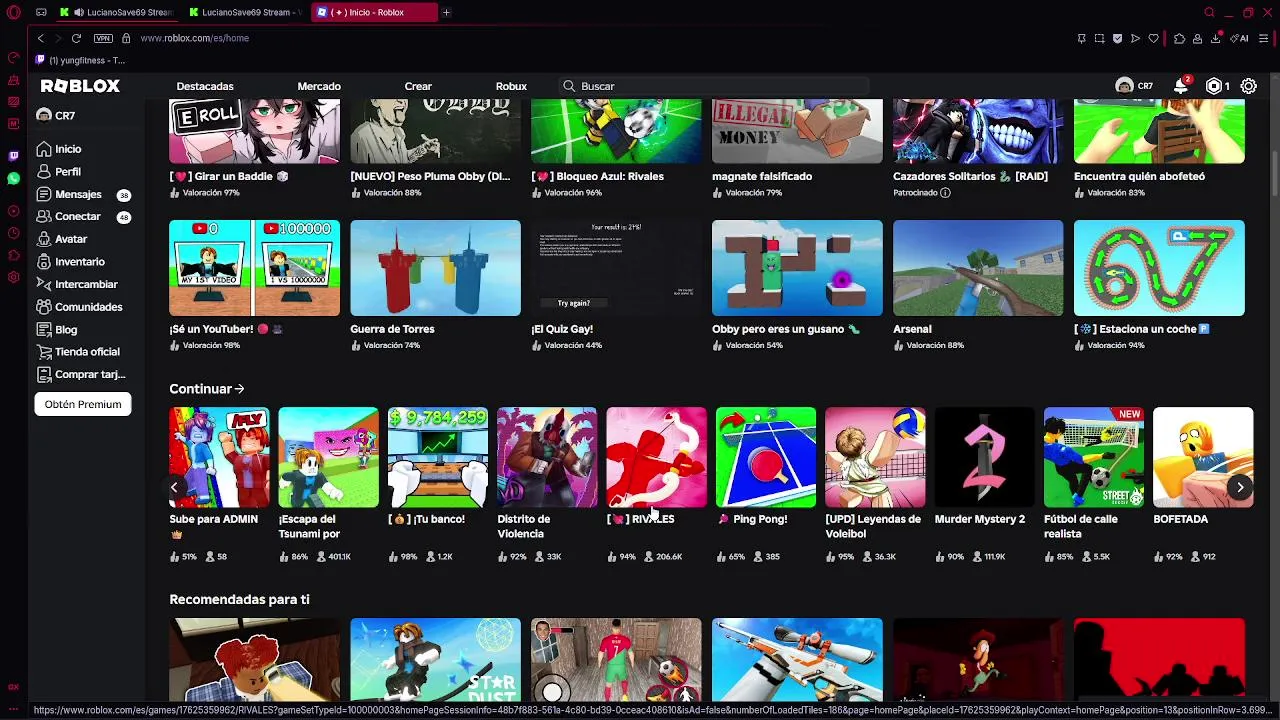Show next games in the Continuar carousel

(x=1240, y=487)
